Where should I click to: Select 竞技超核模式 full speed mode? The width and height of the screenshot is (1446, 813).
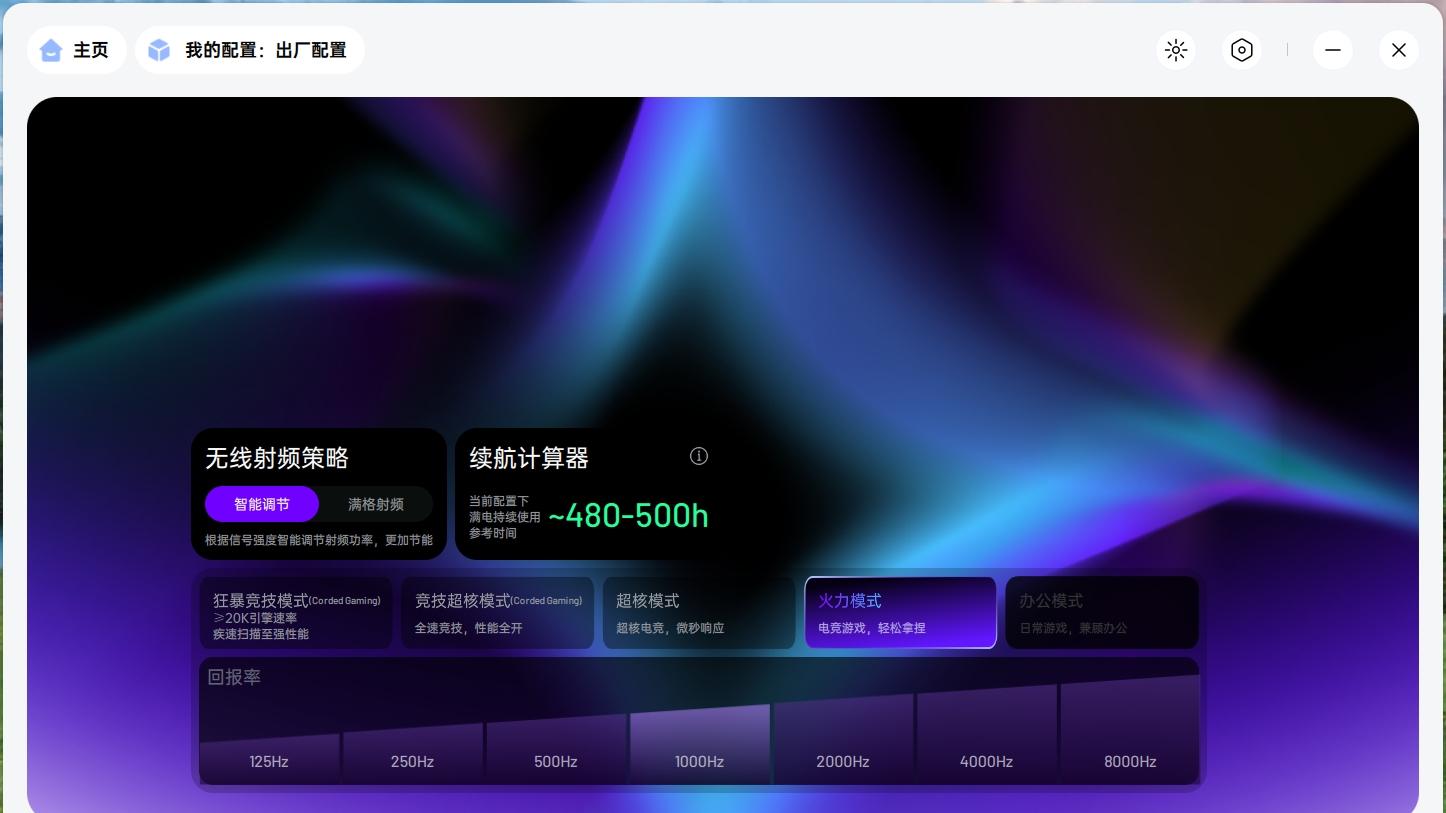[x=497, y=612]
